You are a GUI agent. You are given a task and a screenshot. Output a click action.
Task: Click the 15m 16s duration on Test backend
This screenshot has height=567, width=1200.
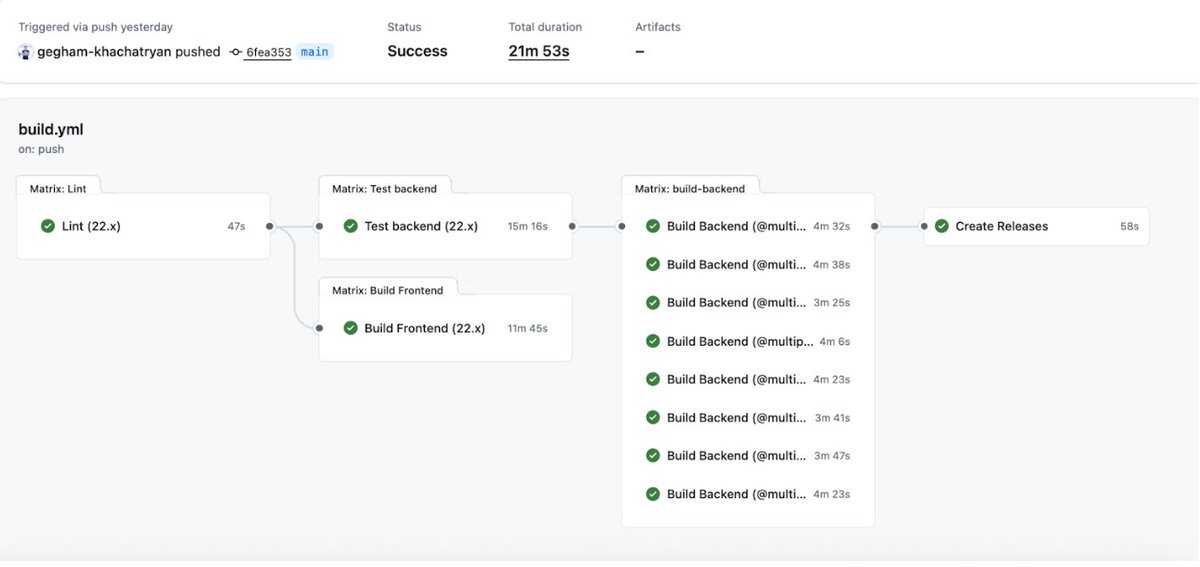coord(528,227)
